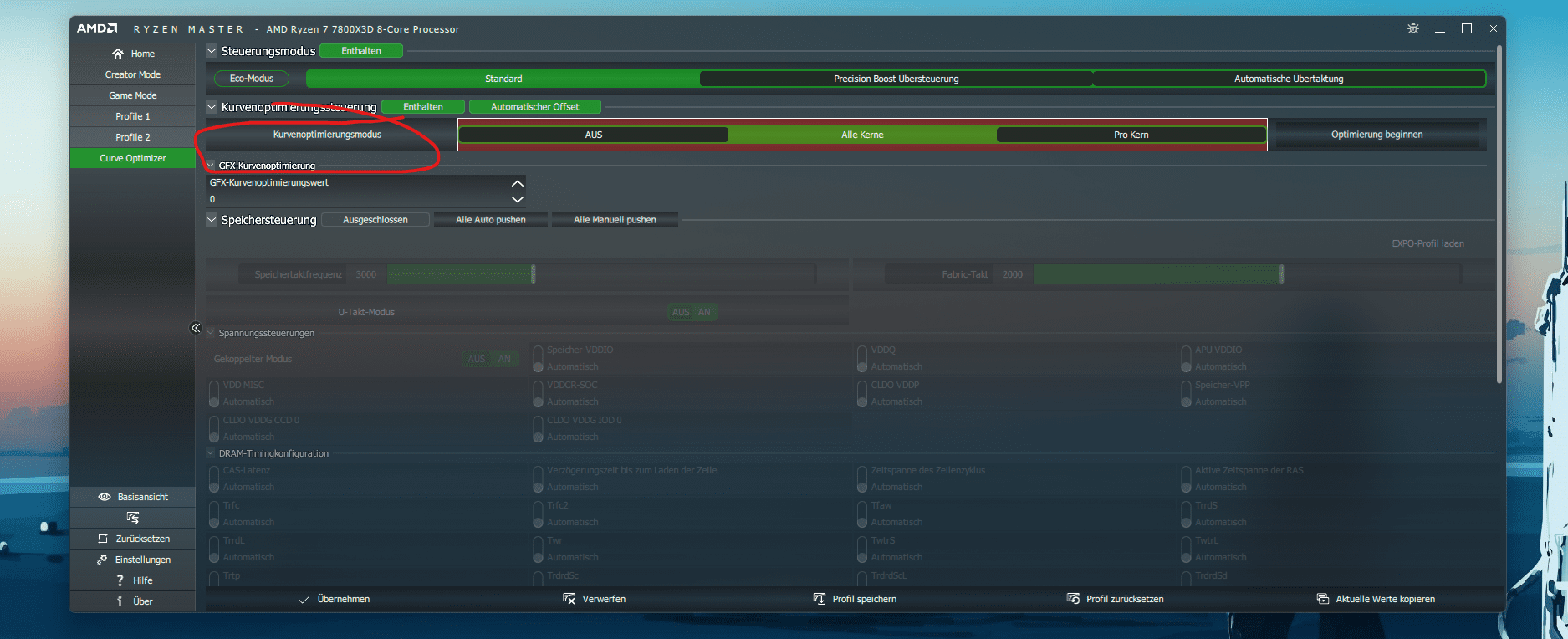Image resolution: width=1568 pixels, height=639 pixels.
Task: Click Alle Manuell pushen
Action: click(615, 220)
